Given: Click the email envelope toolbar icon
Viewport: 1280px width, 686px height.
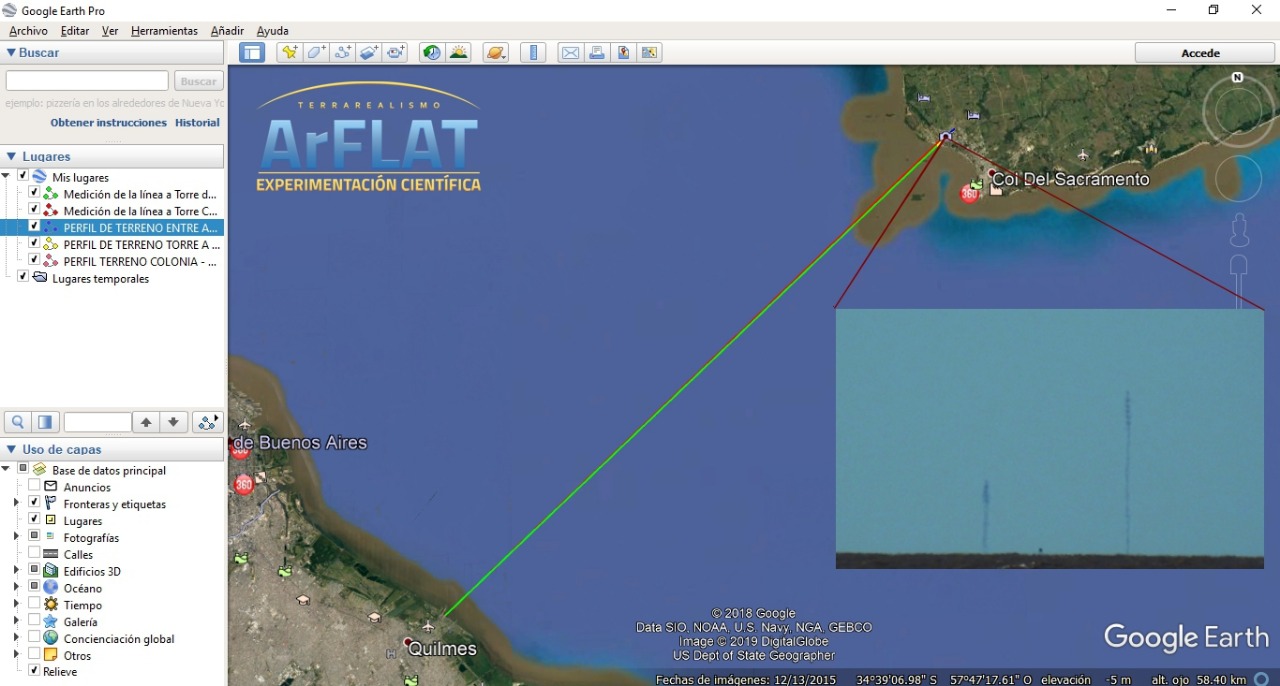Looking at the screenshot, I should (x=570, y=53).
